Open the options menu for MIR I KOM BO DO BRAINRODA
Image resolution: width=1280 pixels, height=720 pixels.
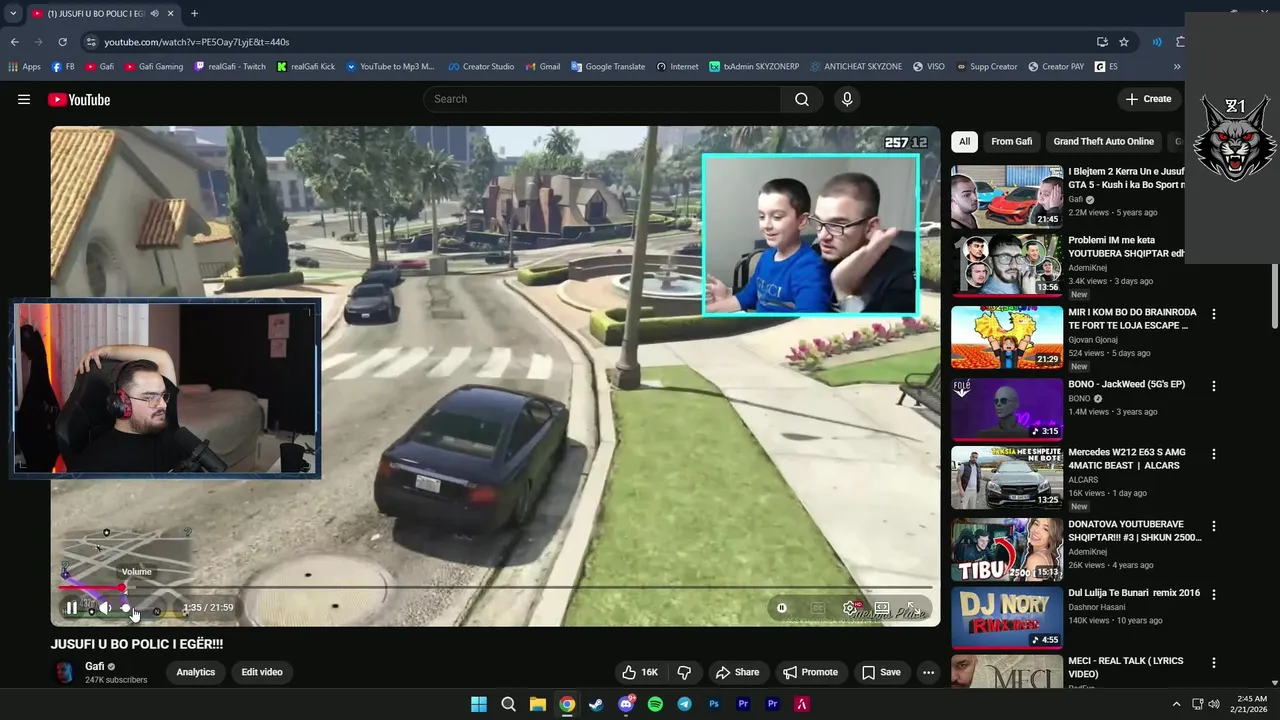pos(1214,314)
